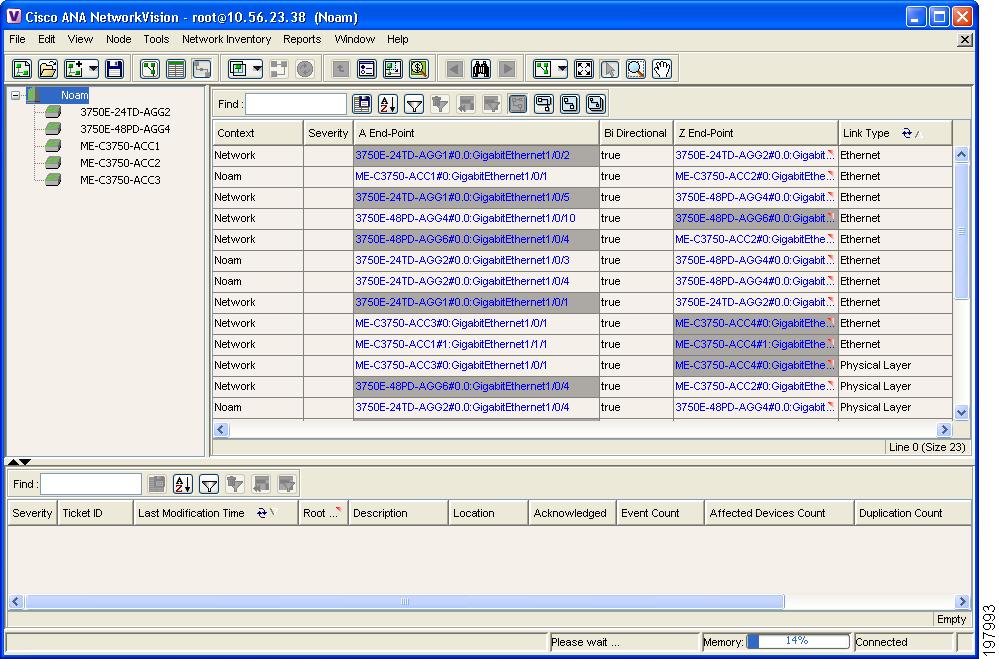Click the filter funnel icon in tickets toolbar
999x659 pixels.
(x=209, y=484)
